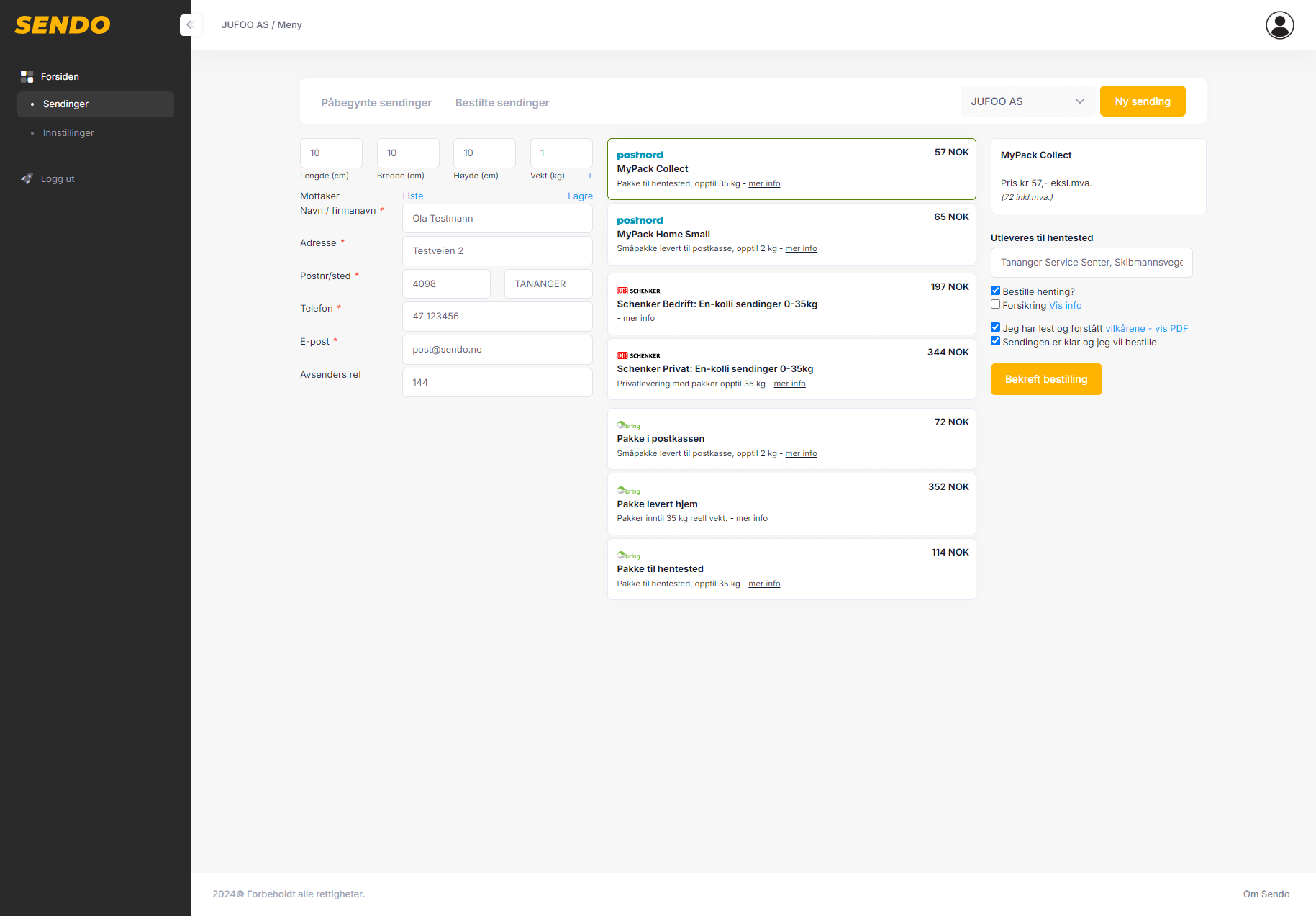Open the JUFOO AS company dropdown
The width and height of the screenshot is (1316, 916).
point(1027,101)
